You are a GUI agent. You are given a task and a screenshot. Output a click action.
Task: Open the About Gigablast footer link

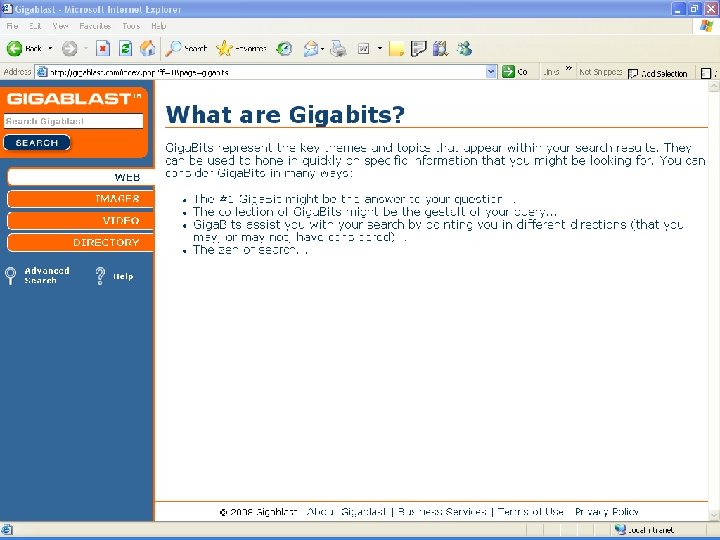pos(347,512)
